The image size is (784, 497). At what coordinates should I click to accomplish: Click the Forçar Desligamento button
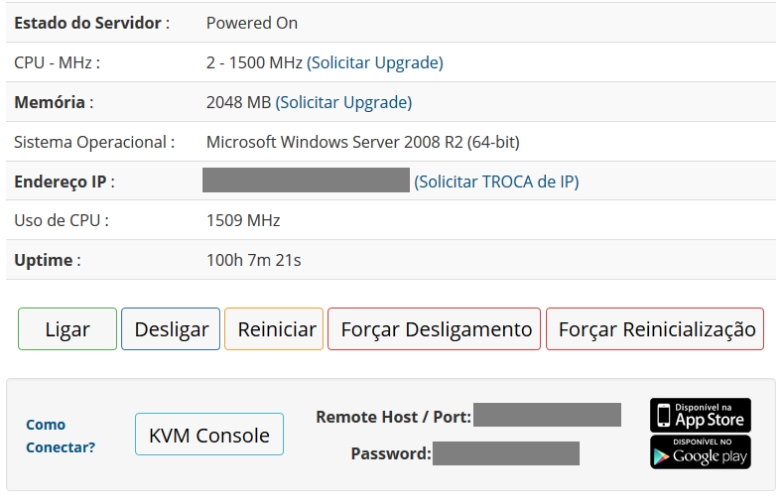pos(434,329)
